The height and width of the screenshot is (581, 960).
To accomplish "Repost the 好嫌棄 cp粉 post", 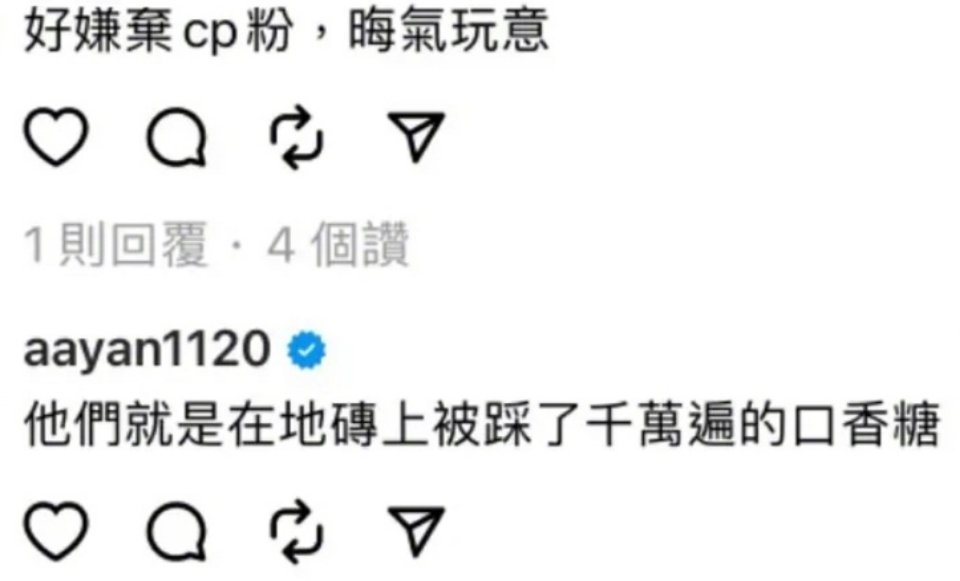I will click(297, 137).
